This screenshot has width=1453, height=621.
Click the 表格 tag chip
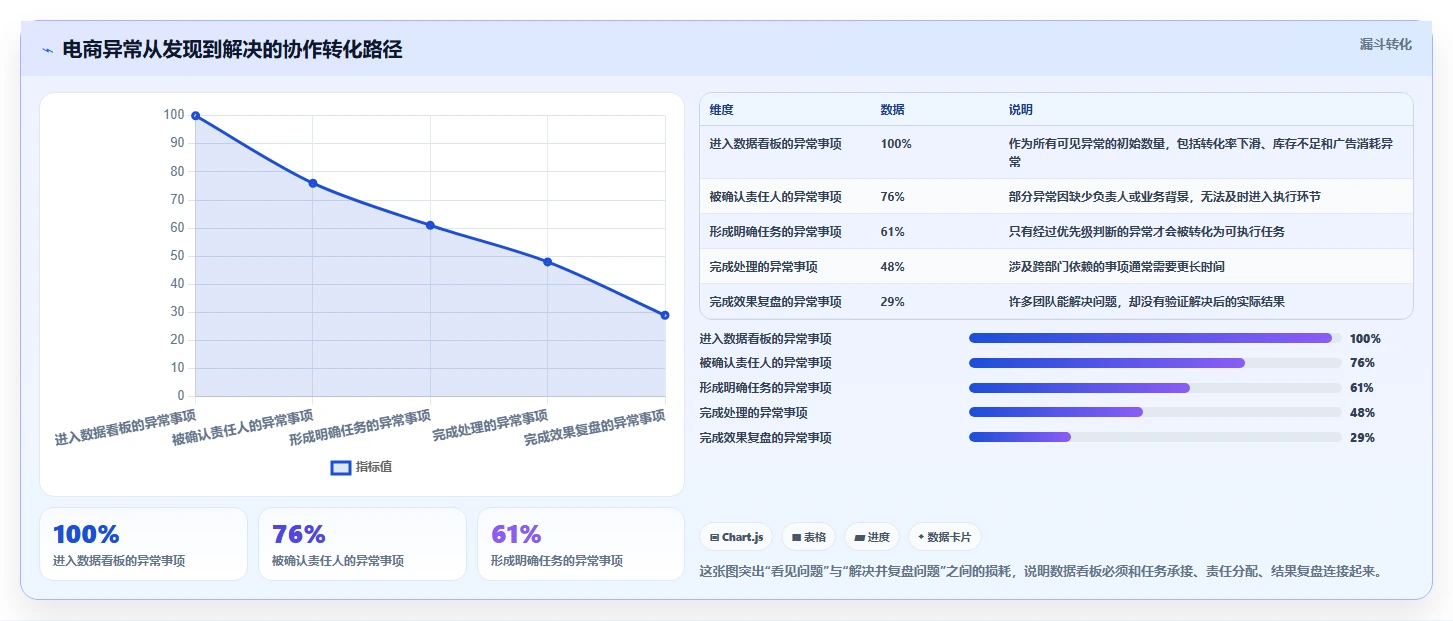coord(808,537)
